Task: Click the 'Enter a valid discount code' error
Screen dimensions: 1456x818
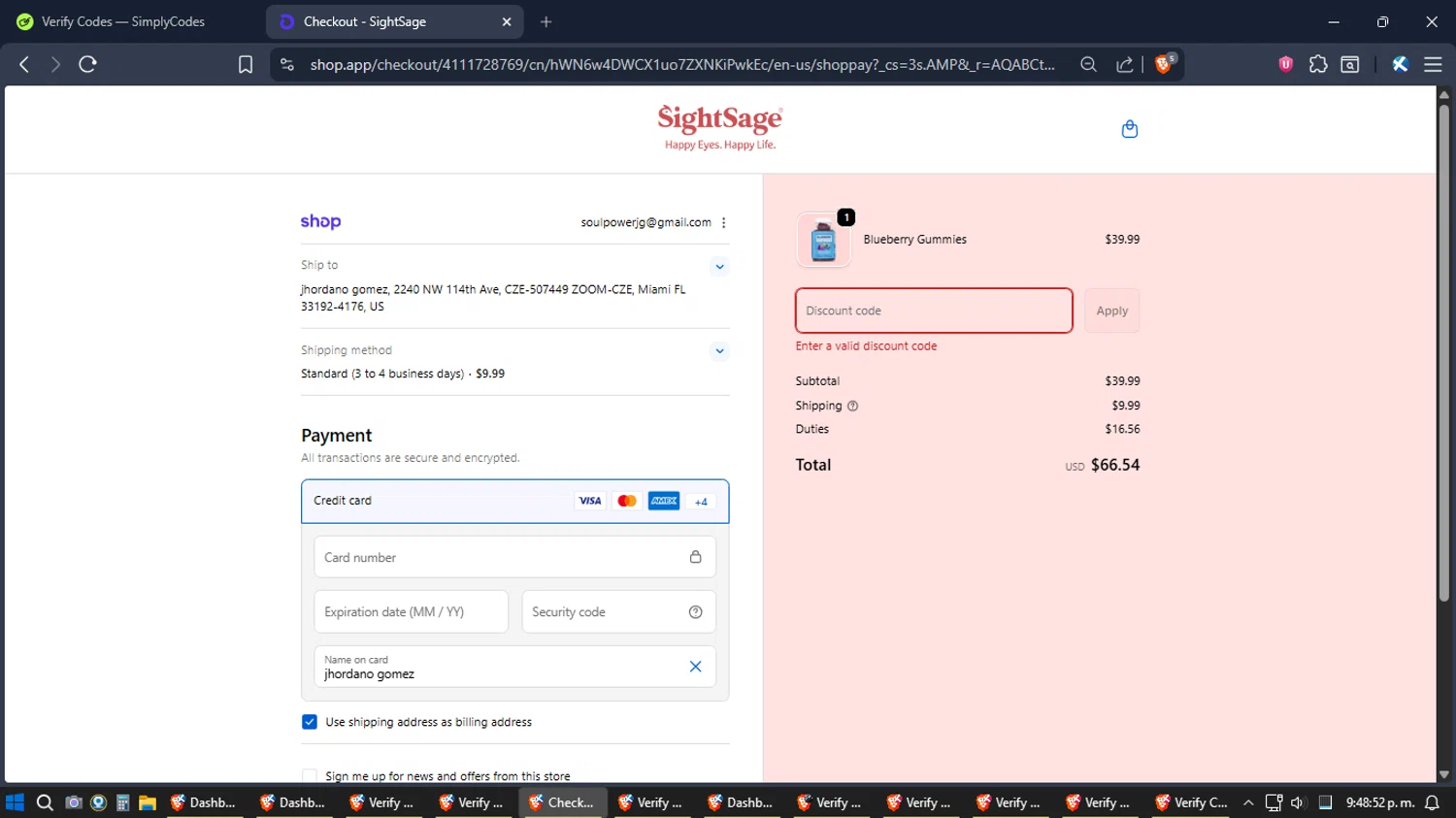Action: [866, 346]
